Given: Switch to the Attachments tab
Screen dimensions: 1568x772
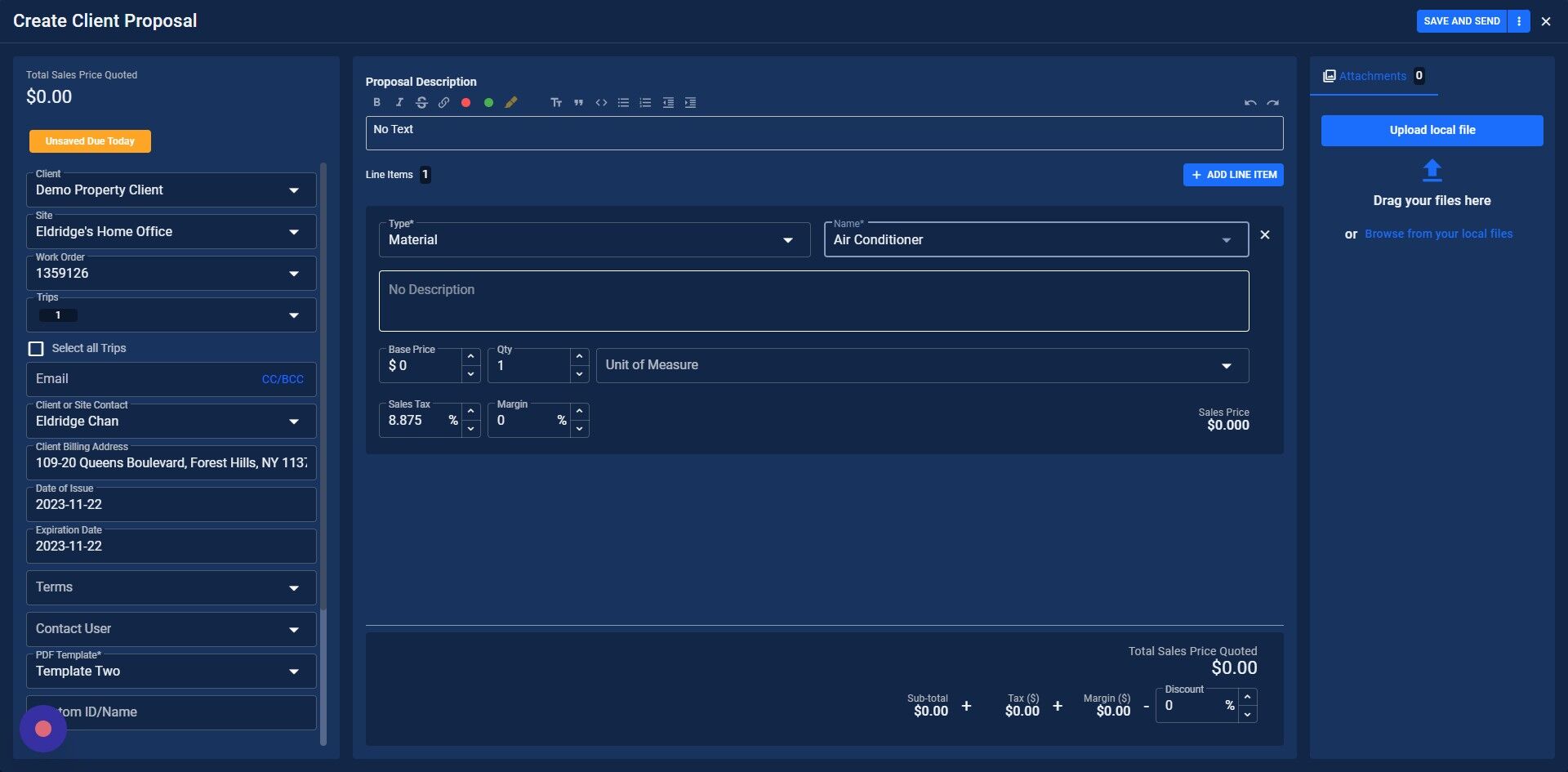Looking at the screenshot, I should (x=1374, y=76).
